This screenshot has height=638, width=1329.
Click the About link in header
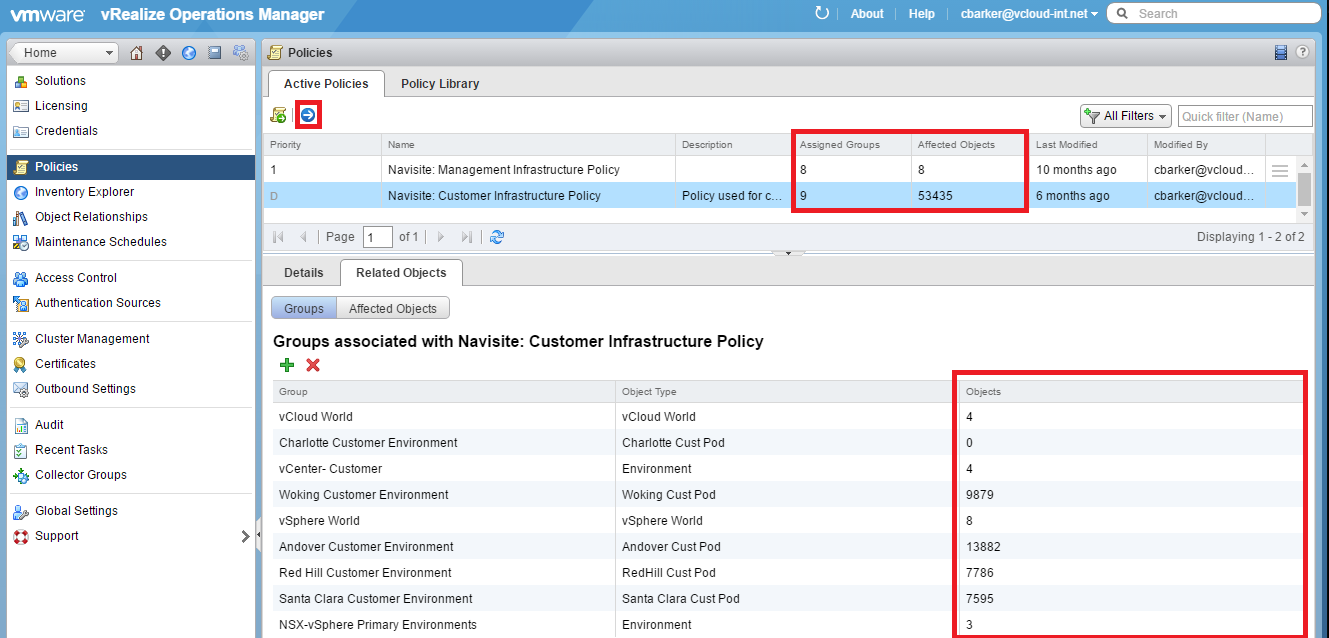tap(867, 14)
